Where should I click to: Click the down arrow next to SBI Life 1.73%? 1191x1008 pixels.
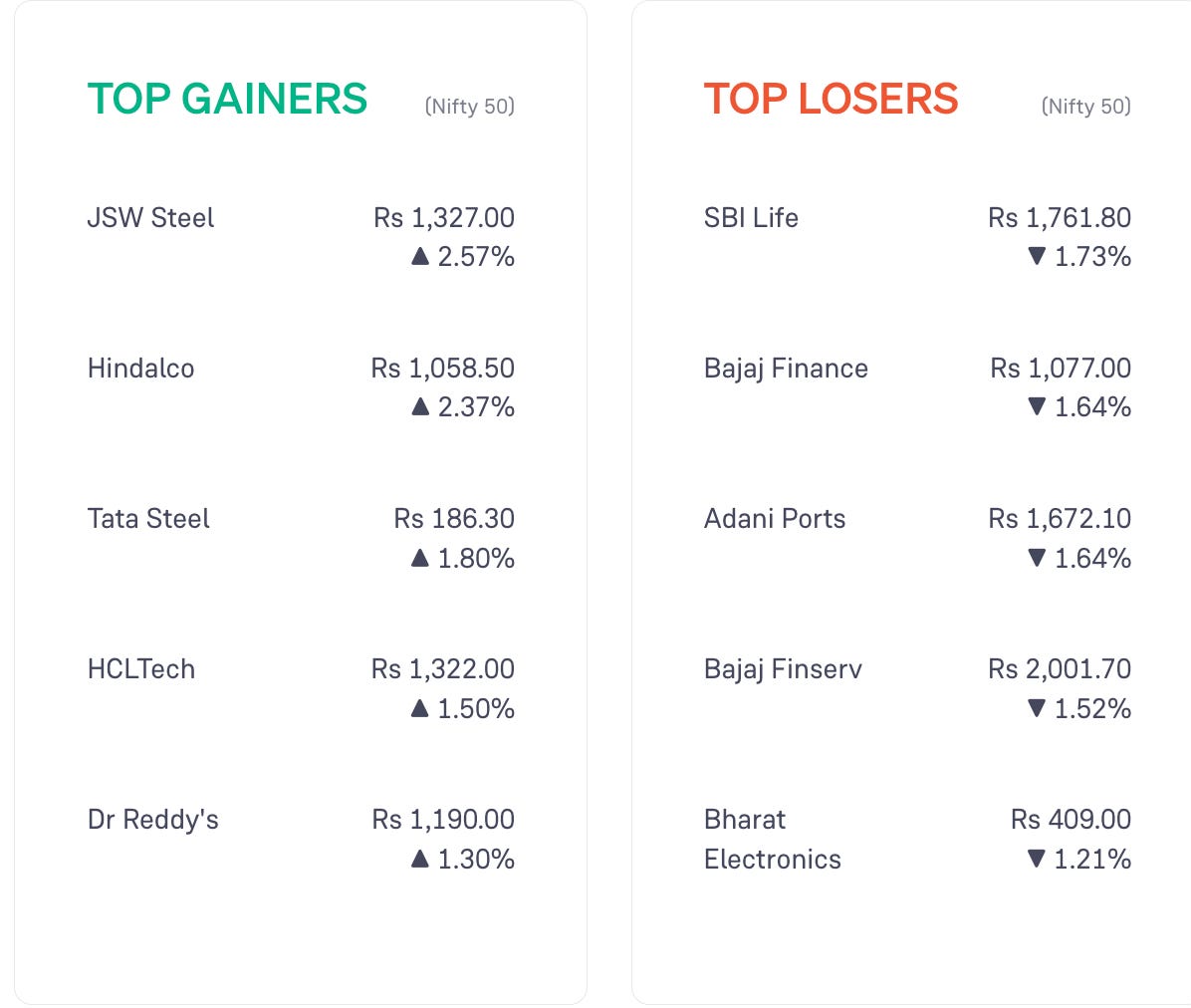click(x=1036, y=256)
